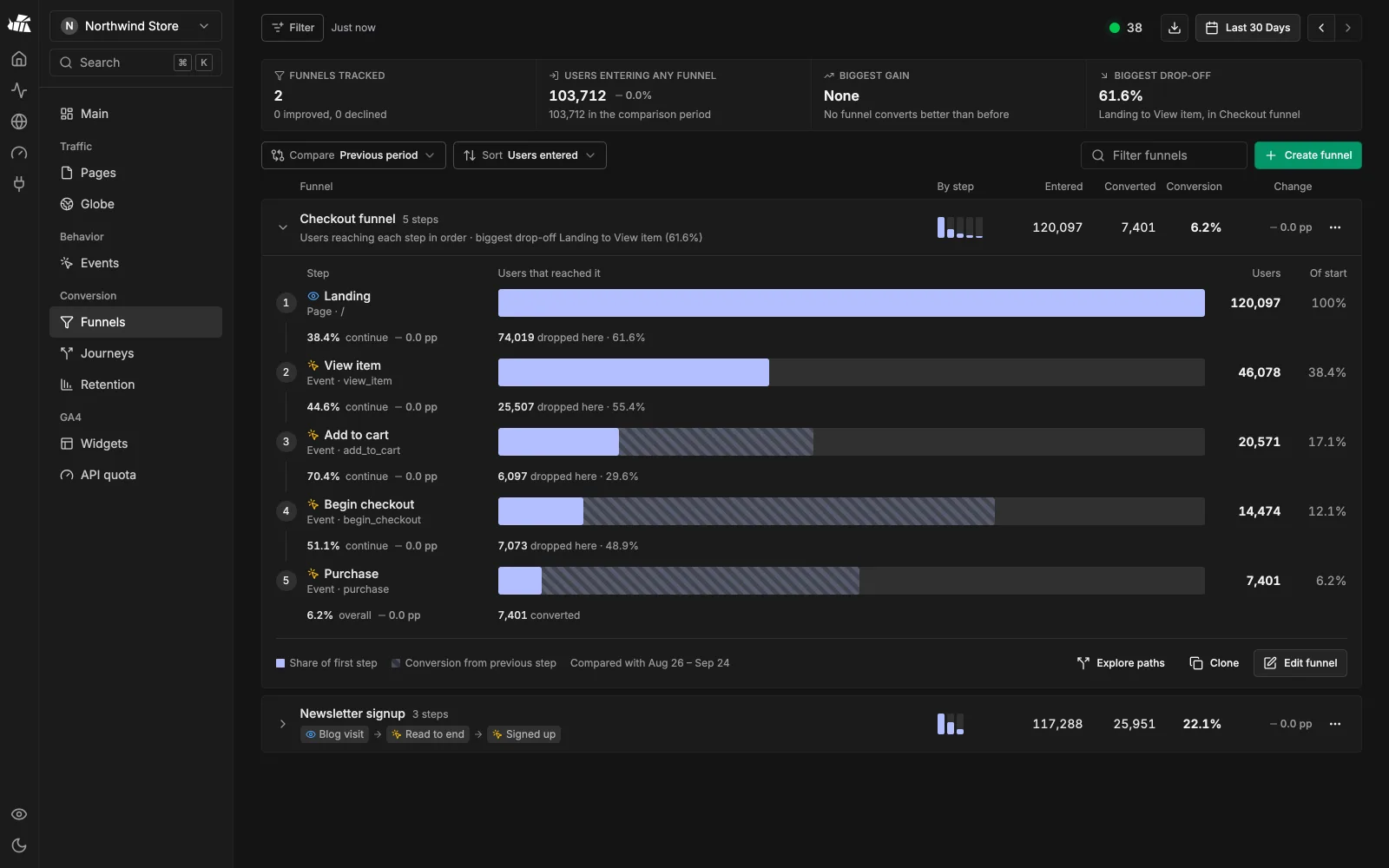Toggle dark mode moon icon

point(19,845)
